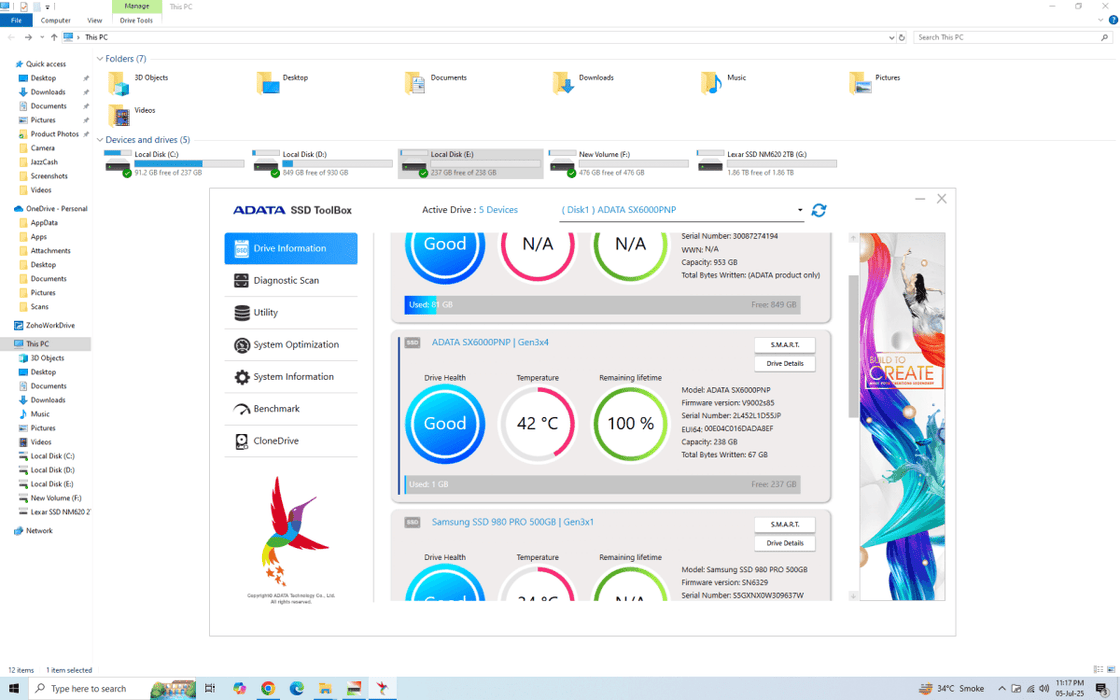Click the Microsoft Edge taskbar icon
This screenshot has height=700, width=1120.
click(297, 688)
